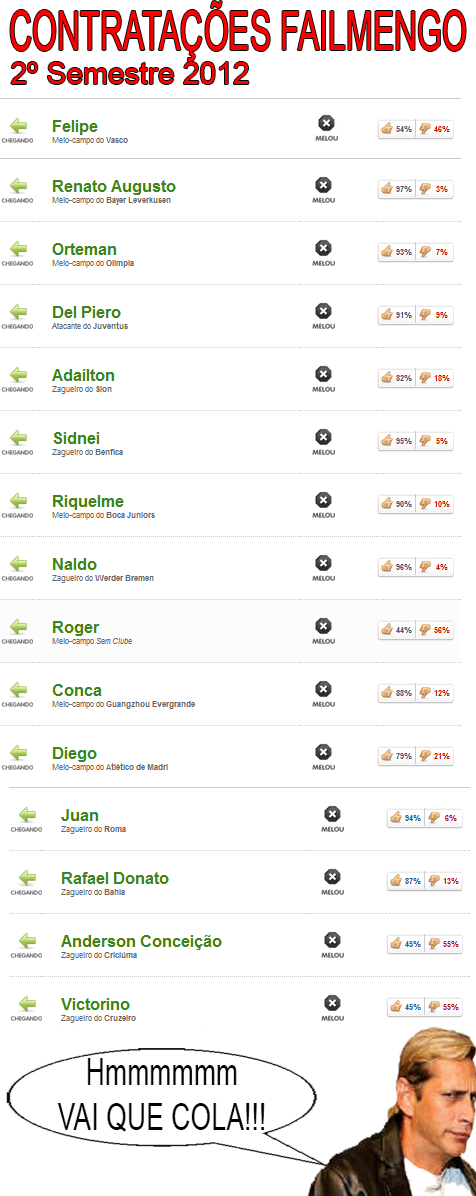Vote thumbs-down on Victorino
The image size is (476, 1196).
[434, 1007]
